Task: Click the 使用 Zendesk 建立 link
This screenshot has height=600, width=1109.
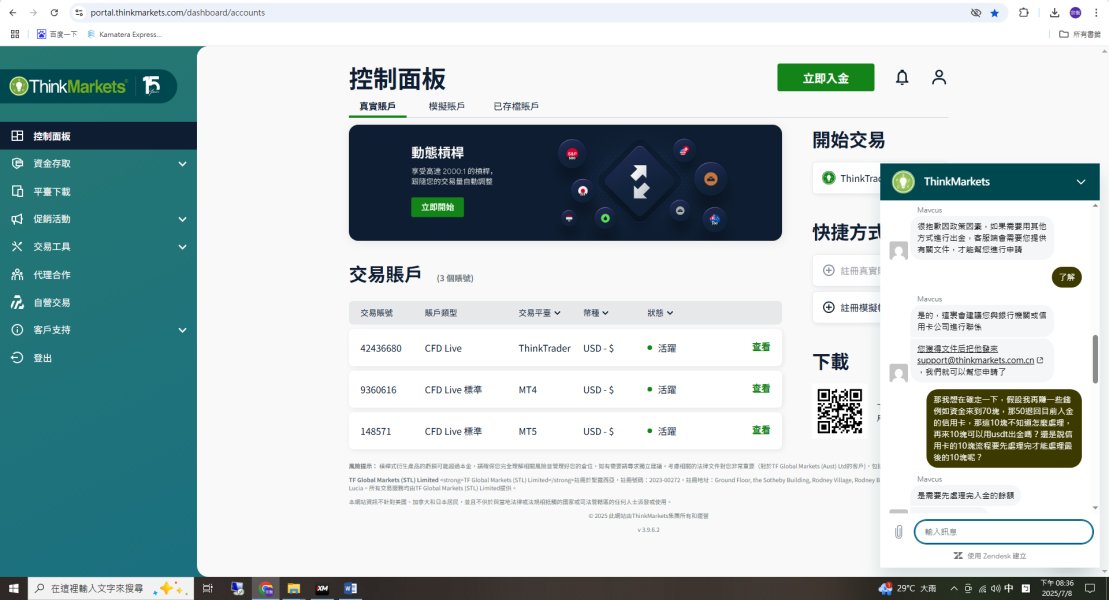Action: [989, 556]
